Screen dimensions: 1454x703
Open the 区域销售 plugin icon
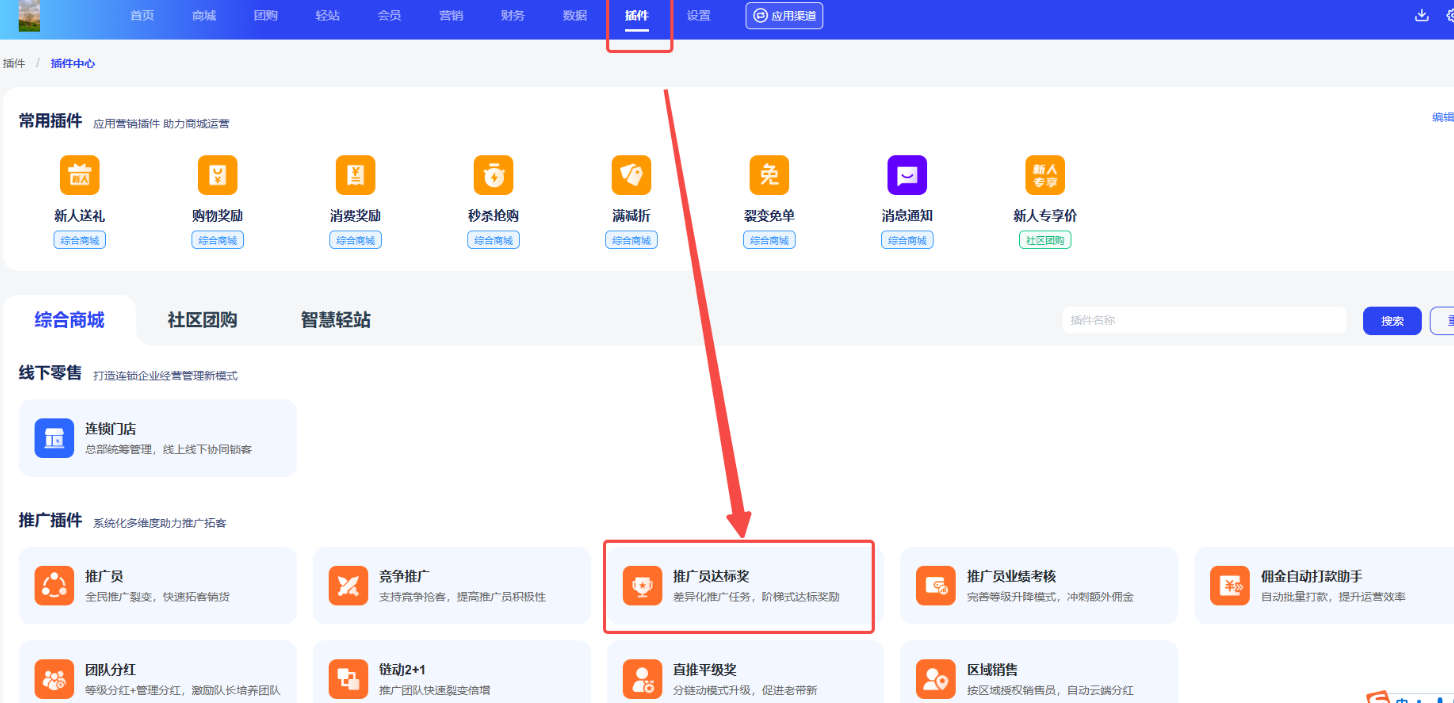tap(936, 679)
